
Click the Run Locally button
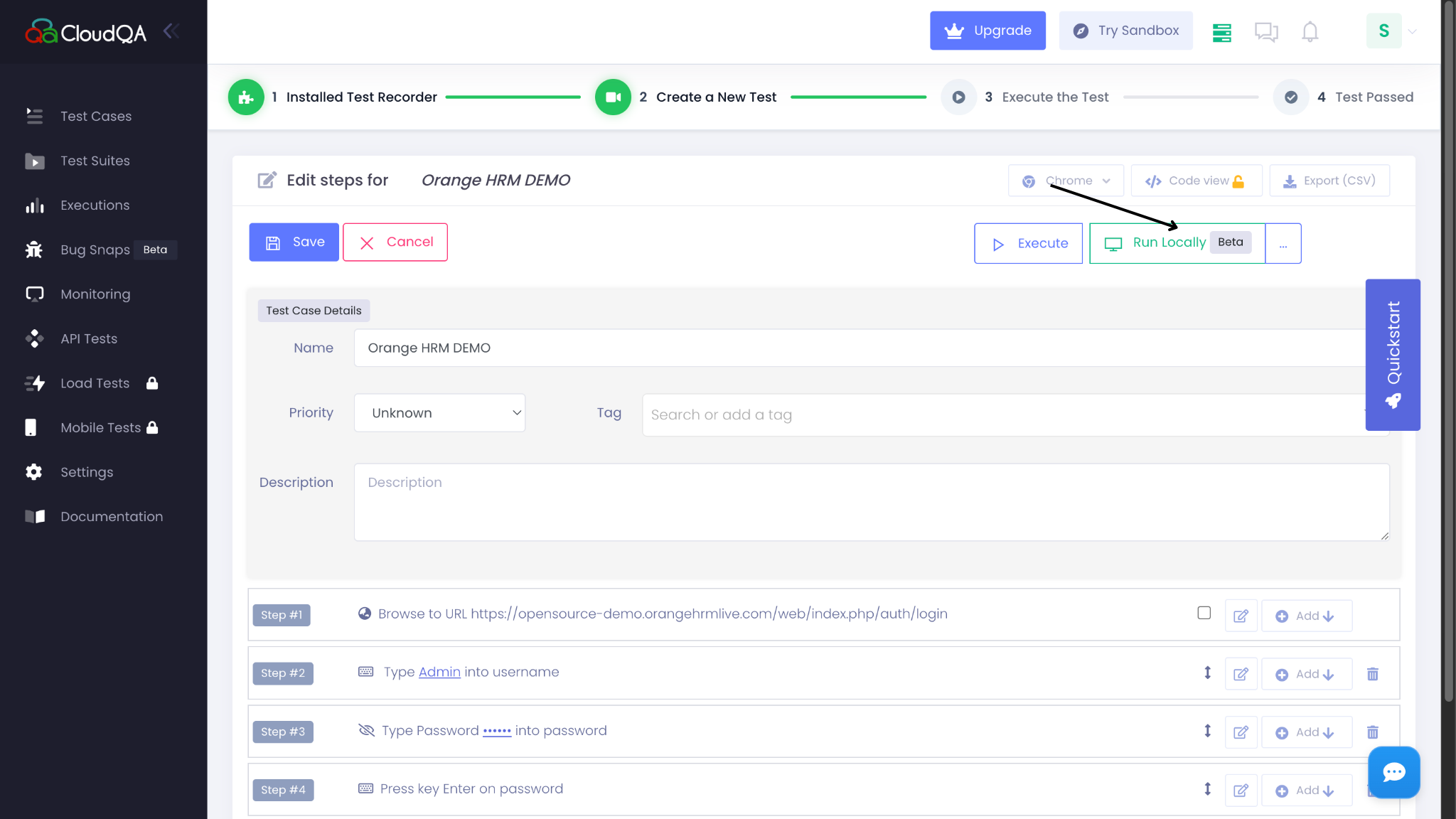click(x=1169, y=243)
